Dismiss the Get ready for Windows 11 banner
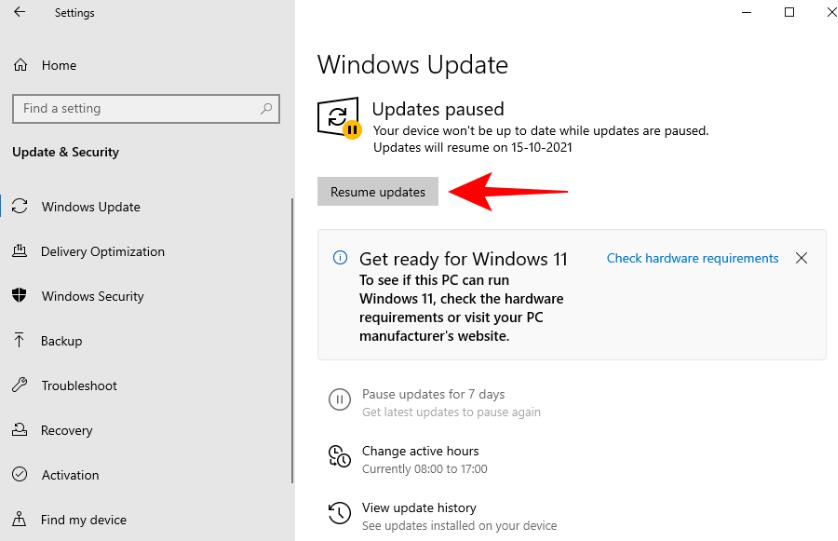 (801, 258)
